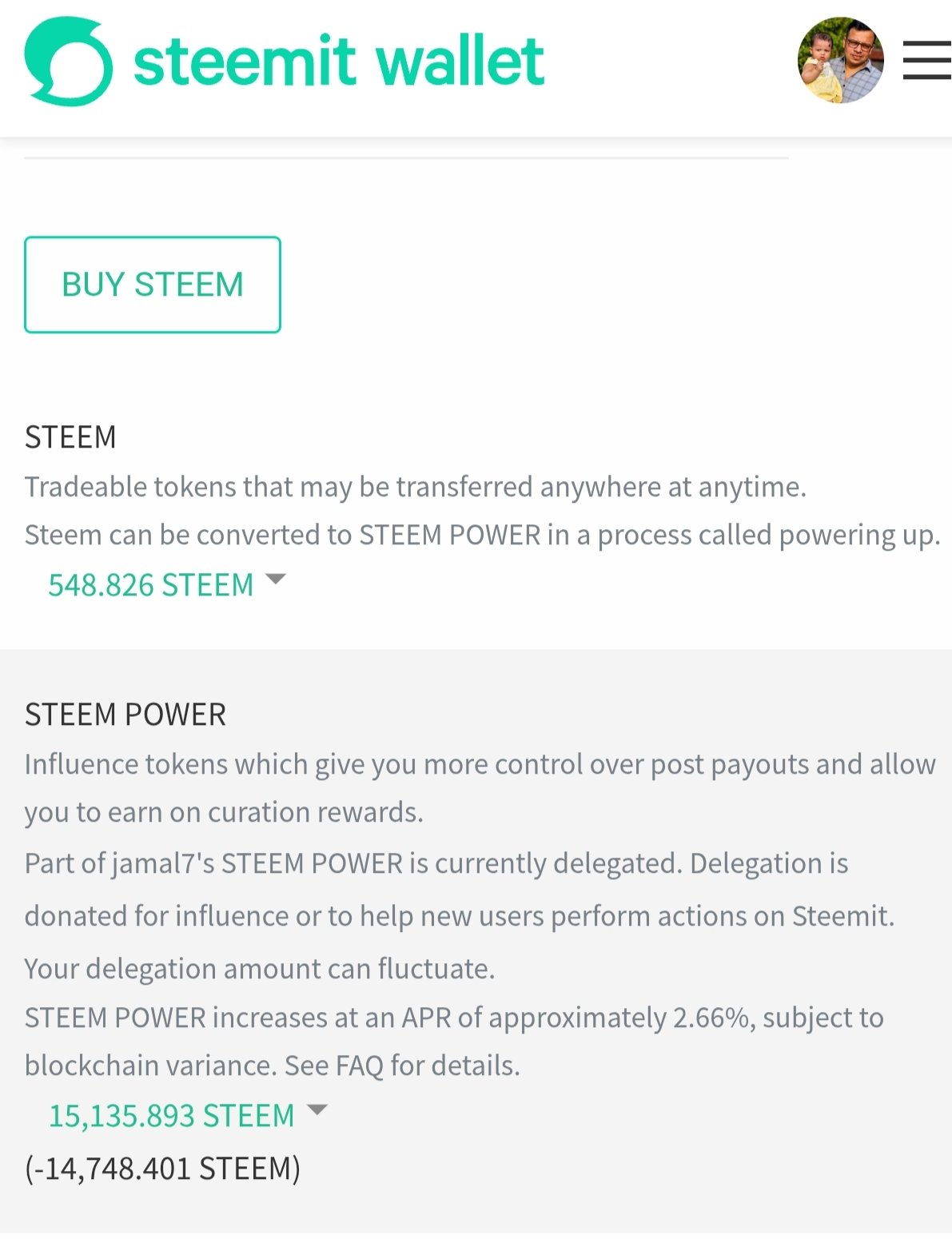Click the arrow beside 548.826 STEEM
Screen dimensions: 952x1239
(275, 580)
